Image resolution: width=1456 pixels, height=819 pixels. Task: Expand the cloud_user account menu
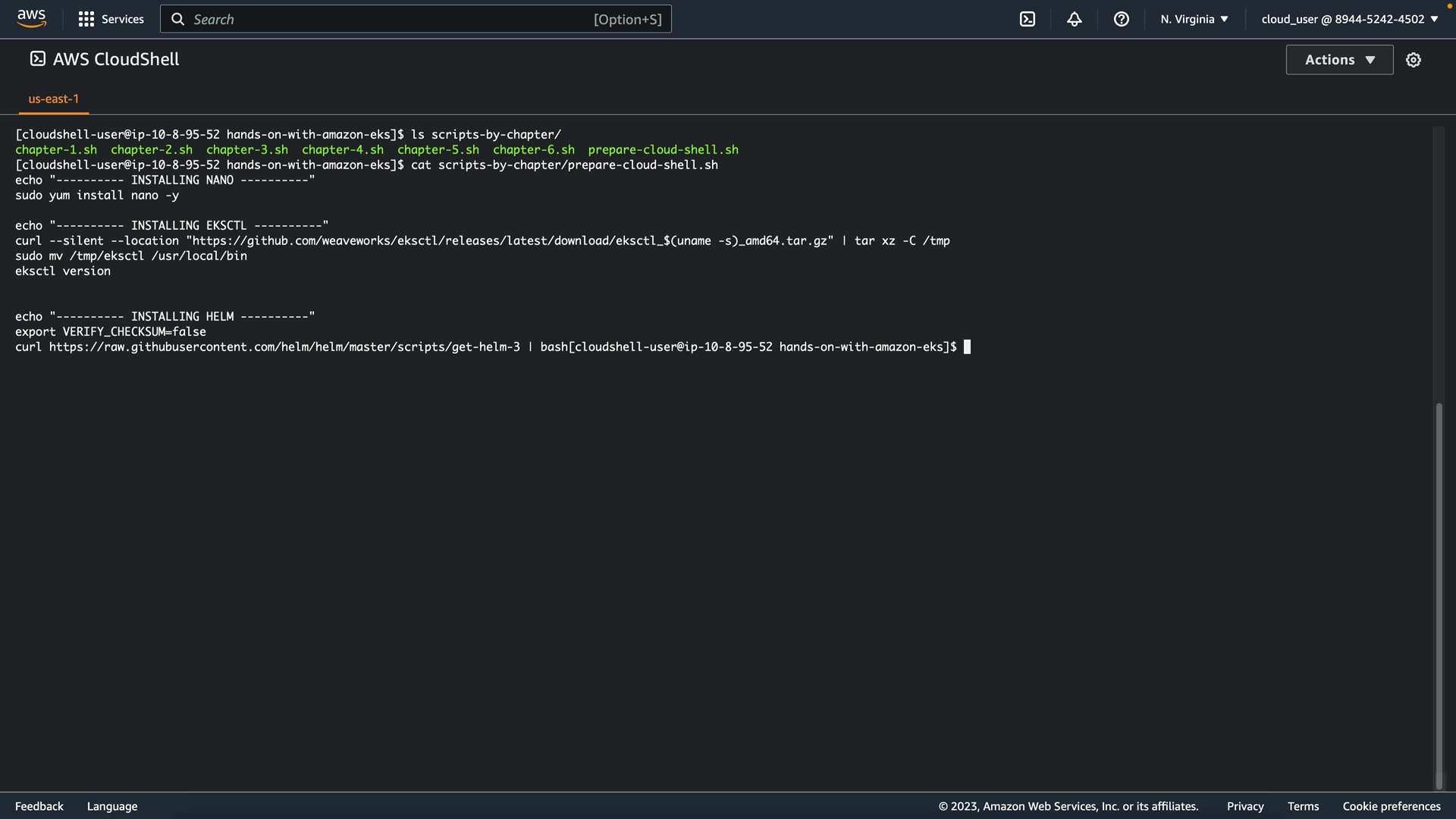[x=1349, y=19]
